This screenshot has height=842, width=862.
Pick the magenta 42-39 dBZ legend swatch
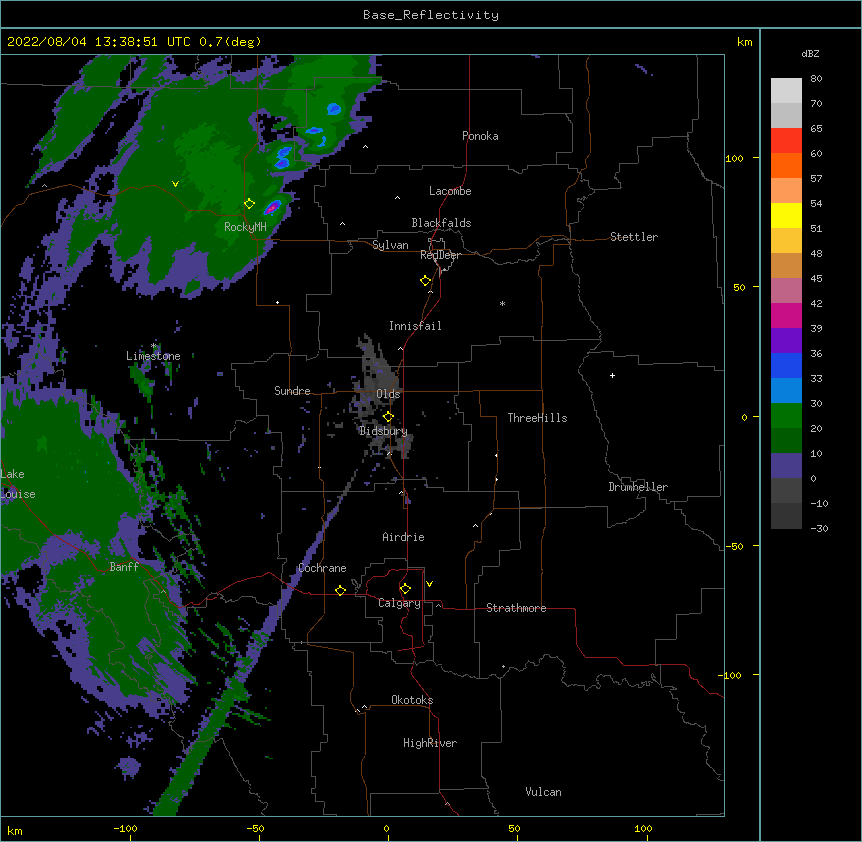(786, 315)
